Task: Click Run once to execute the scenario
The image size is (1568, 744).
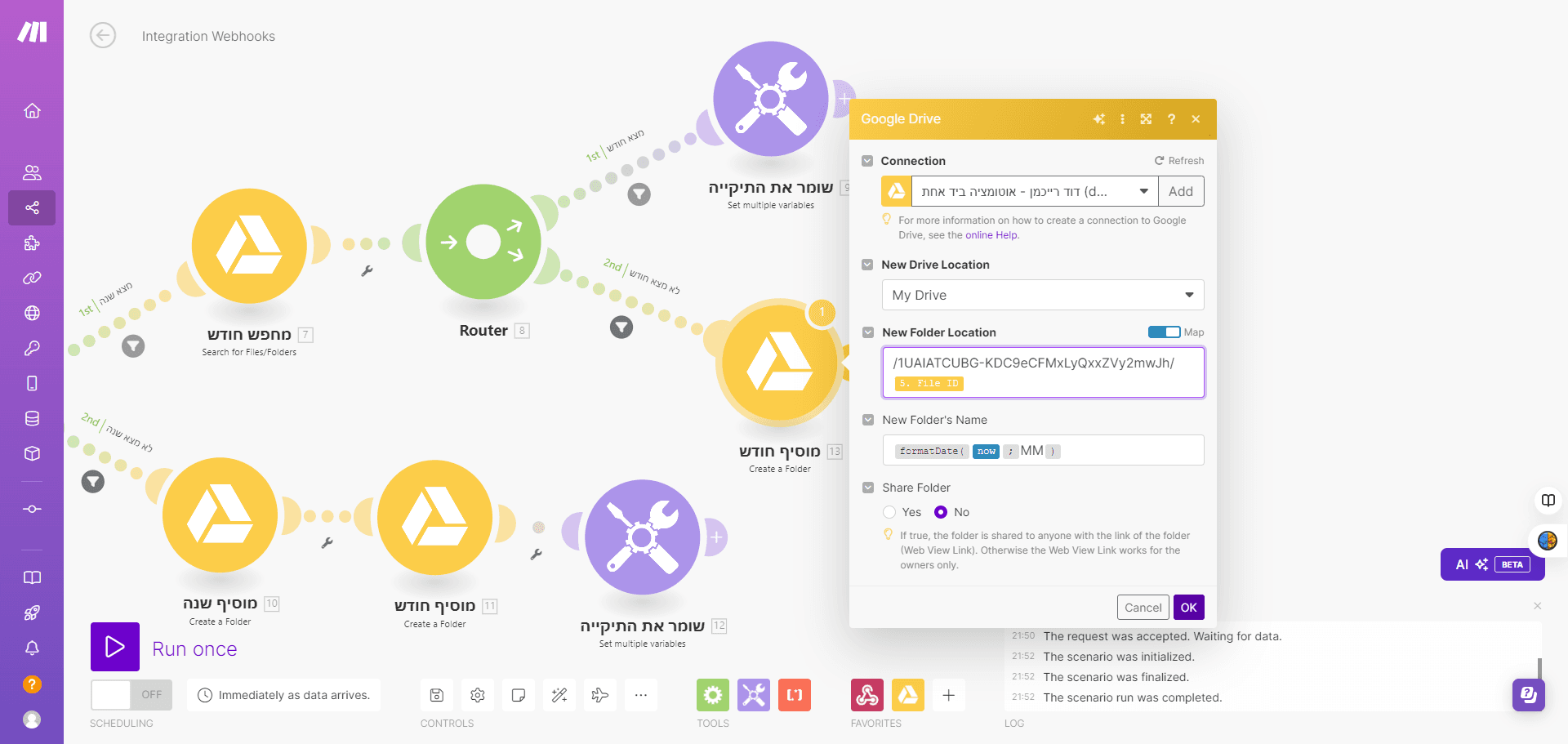Action: pos(115,647)
